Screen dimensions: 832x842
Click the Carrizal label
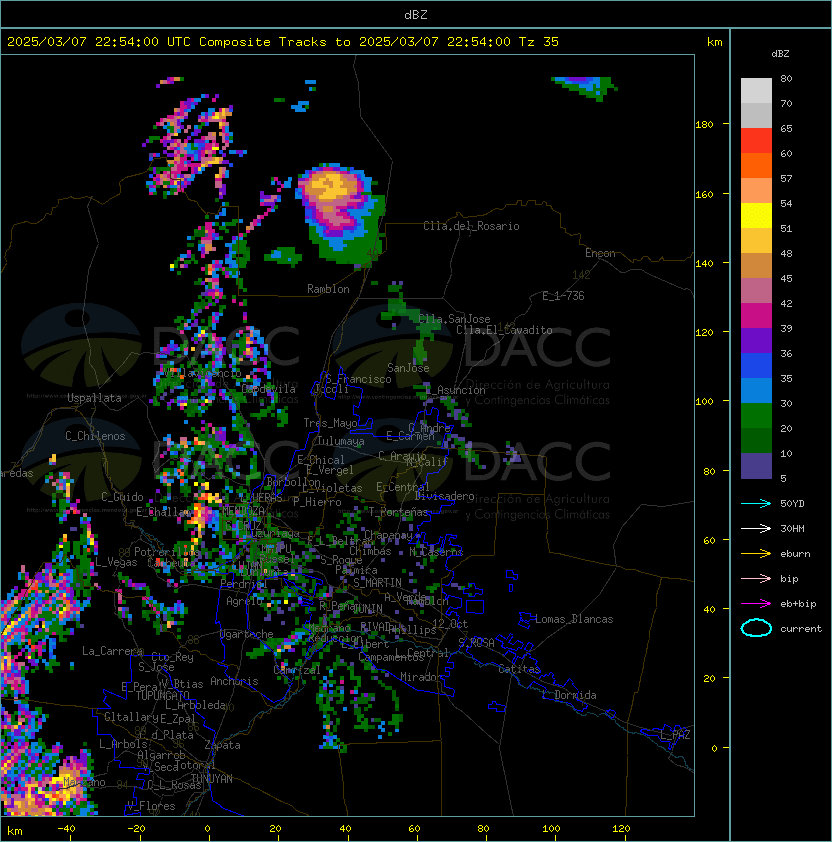(297, 670)
